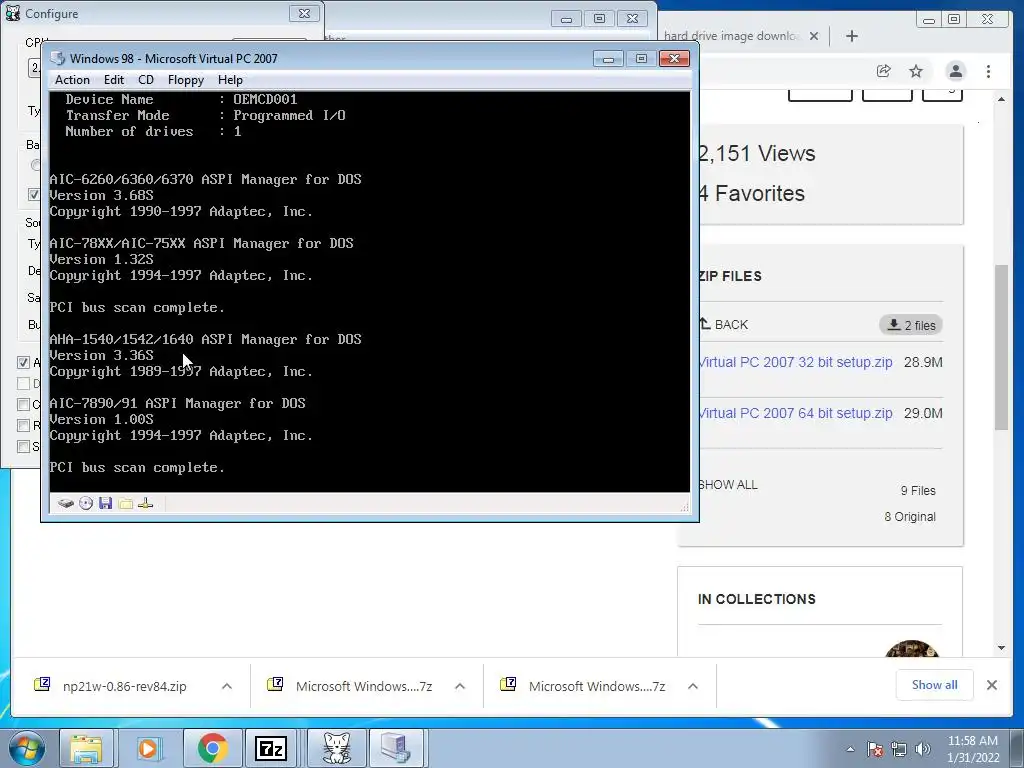Open Windows Media Player from the taskbar
This screenshot has height=768, width=1024.
[148, 748]
